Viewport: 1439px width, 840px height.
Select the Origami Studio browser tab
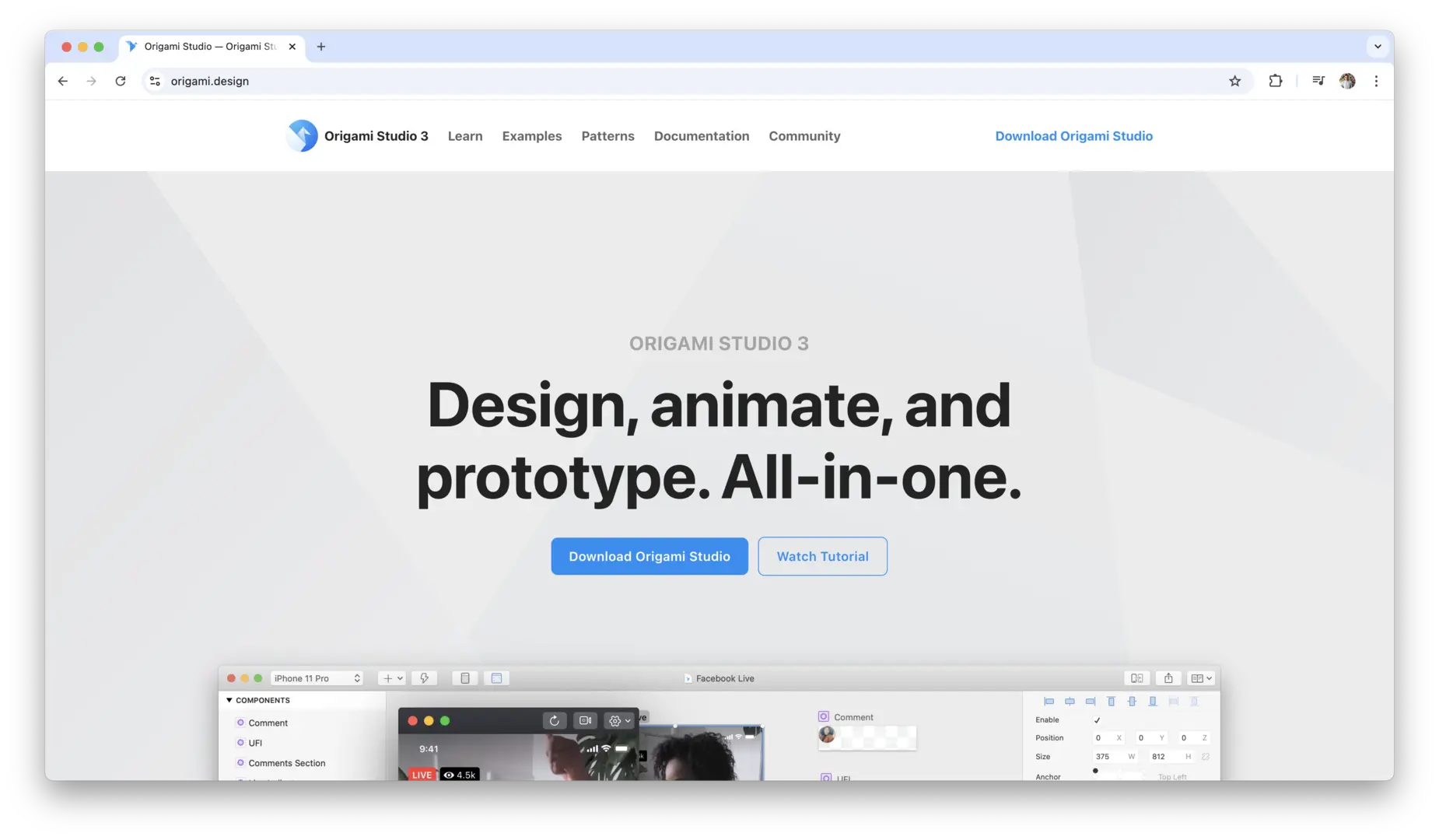point(210,47)
